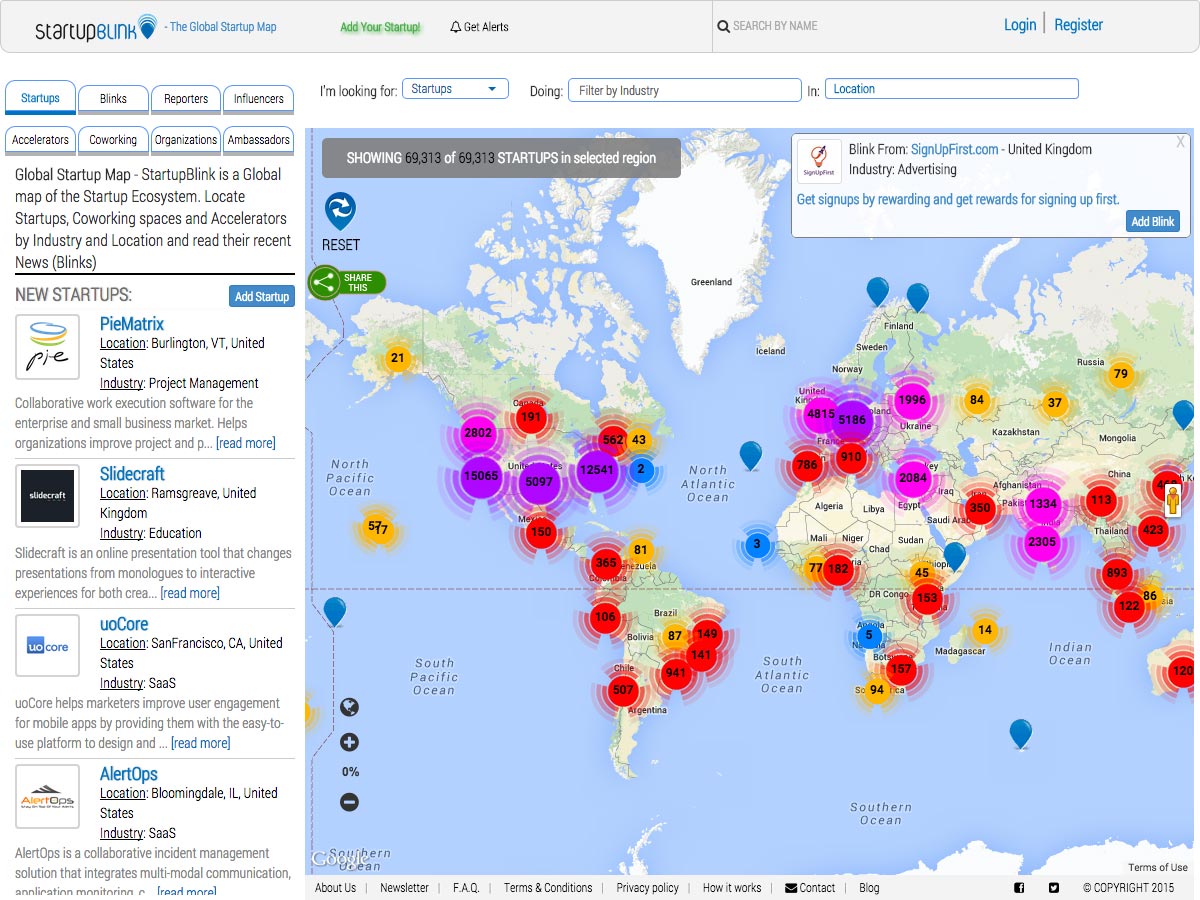The height and width of the screenshot is (900, 1200).
Task: Click the Filter by Industry field
Action: point(685,90)
